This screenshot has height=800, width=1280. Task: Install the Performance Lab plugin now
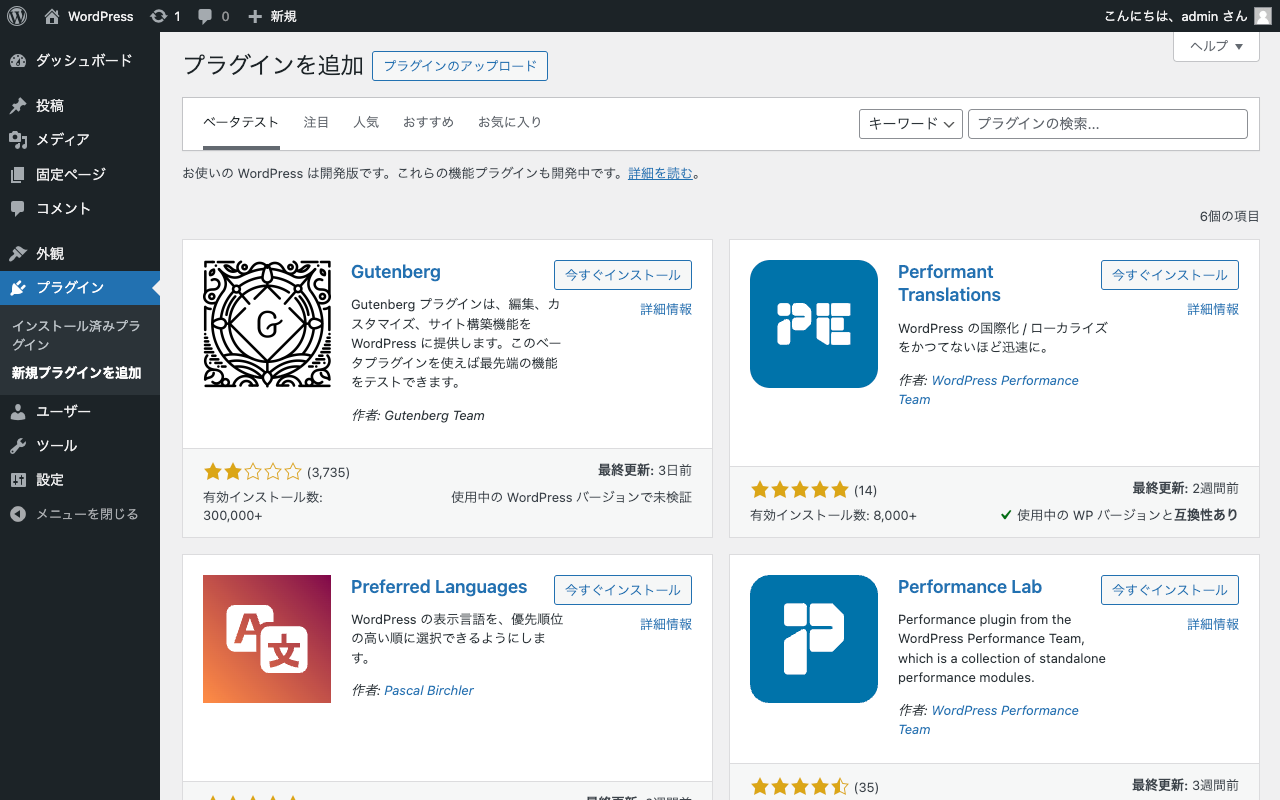pos(1170,590)
